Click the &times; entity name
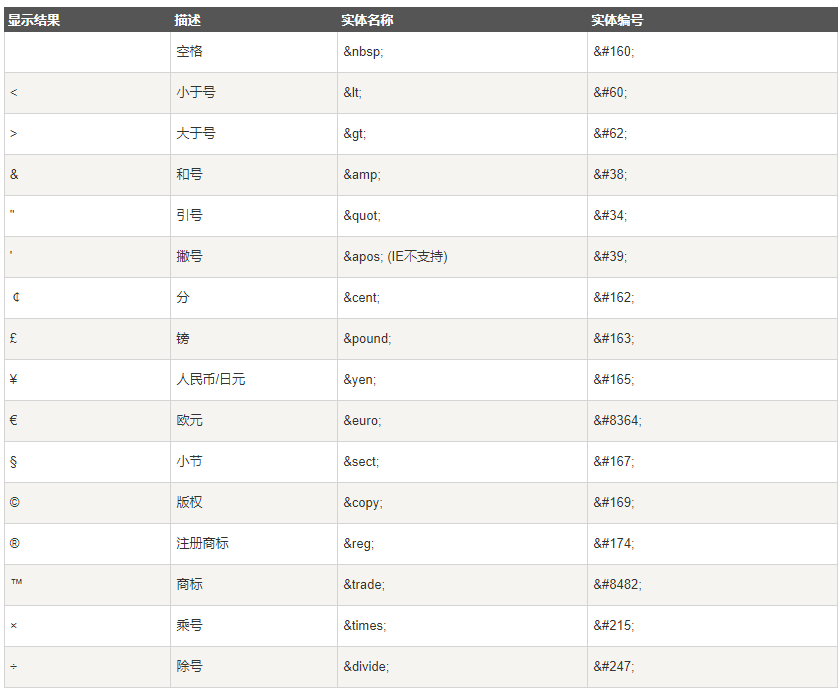 point(365,625)
